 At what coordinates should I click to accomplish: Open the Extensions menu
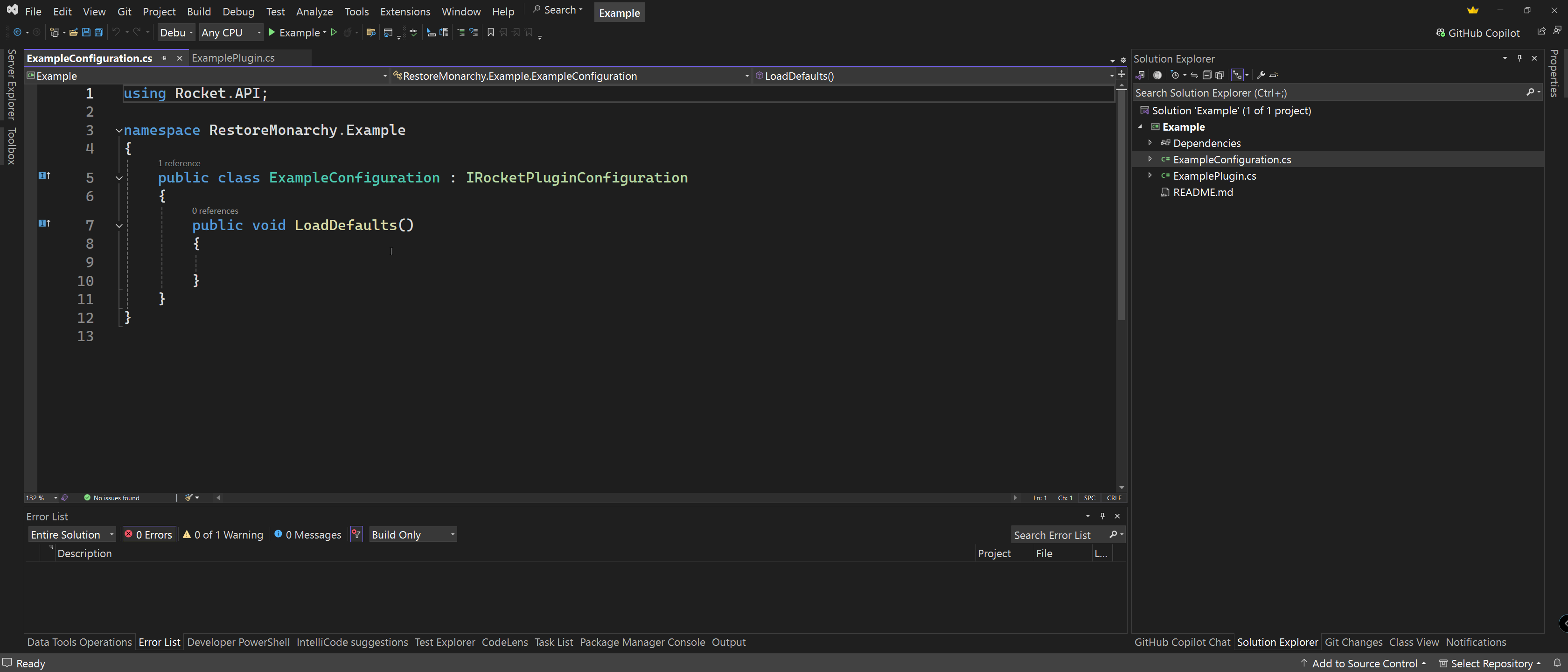click(405, 11)
